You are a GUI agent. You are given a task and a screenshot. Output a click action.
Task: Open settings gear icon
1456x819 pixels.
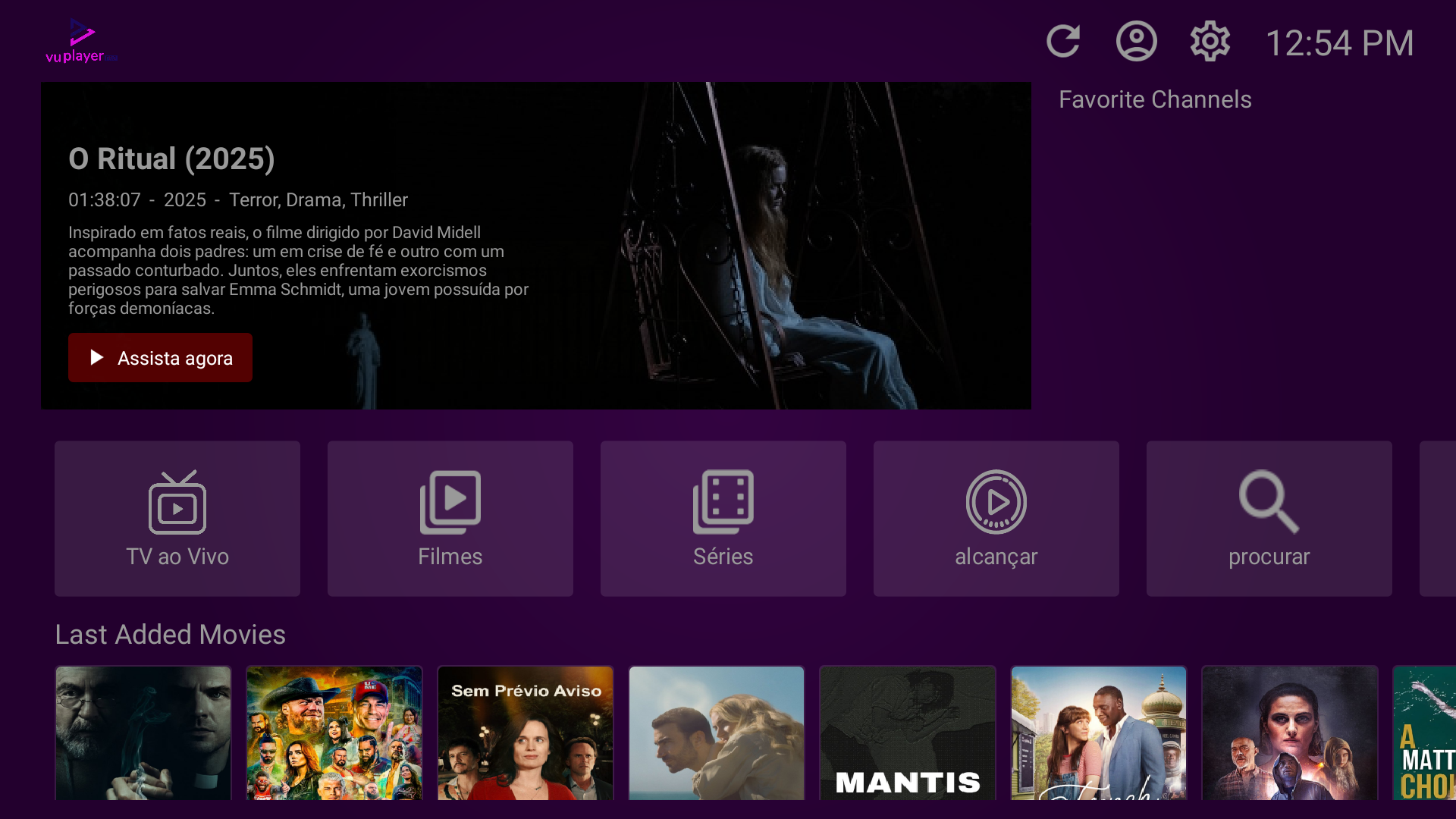click(1210, 42)
